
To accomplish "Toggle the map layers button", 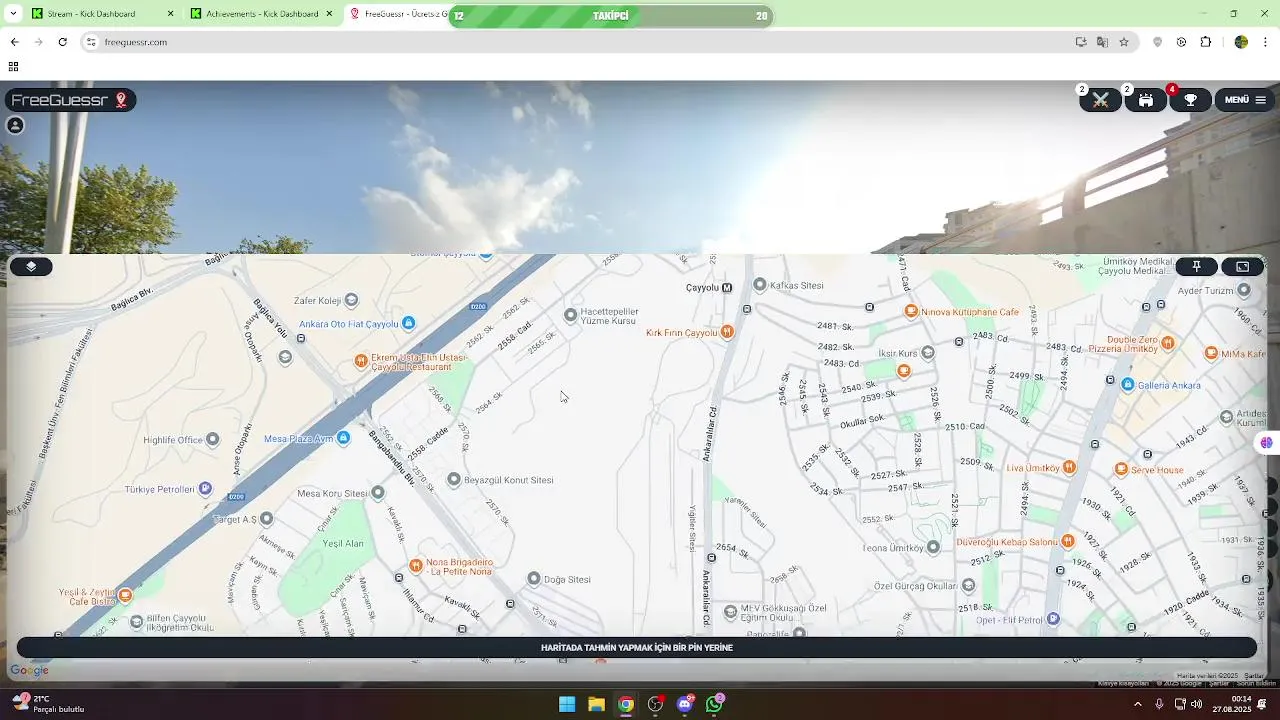I will tap(31, 266).
